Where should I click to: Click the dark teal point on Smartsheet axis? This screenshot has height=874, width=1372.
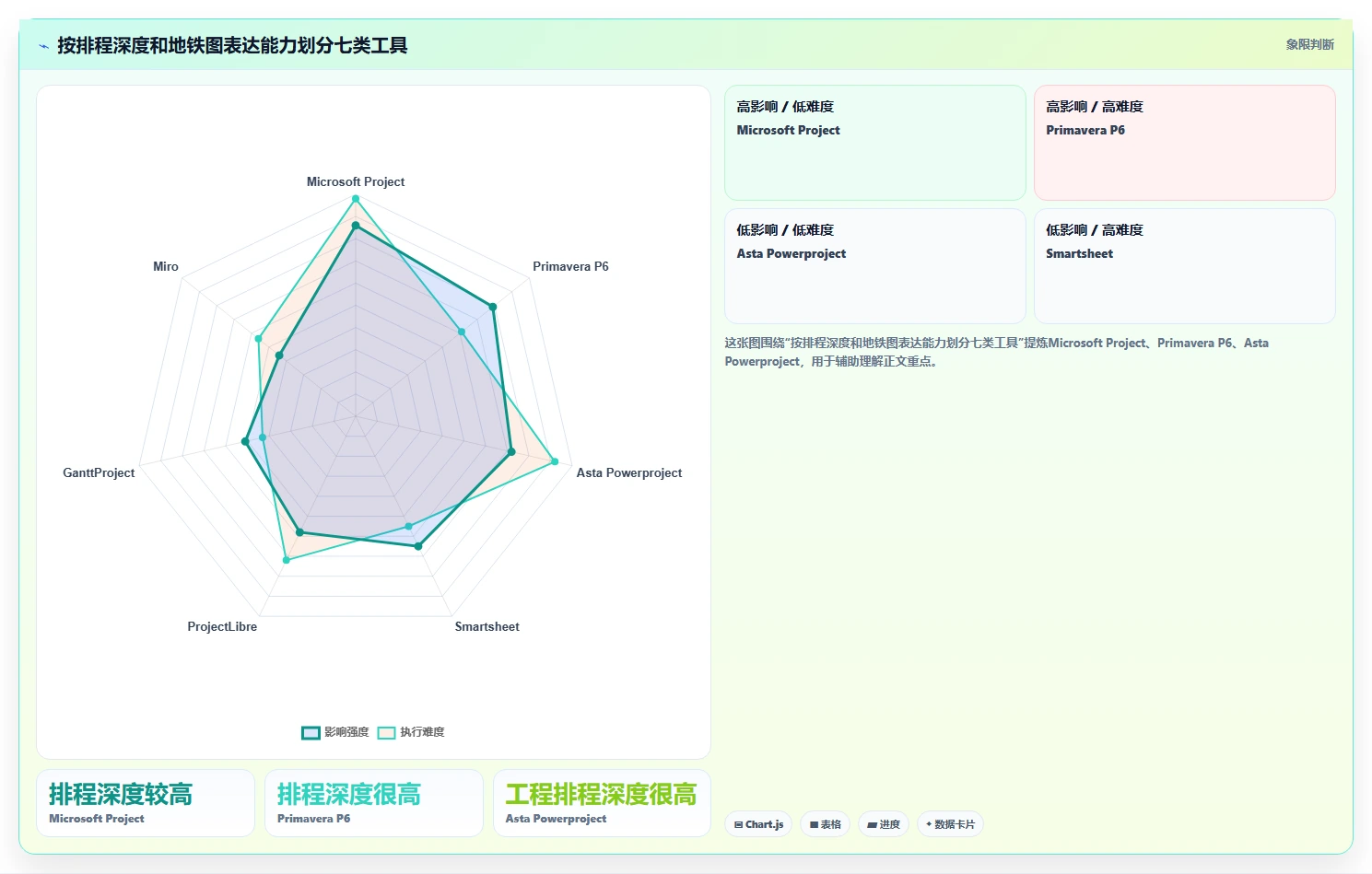418,546
